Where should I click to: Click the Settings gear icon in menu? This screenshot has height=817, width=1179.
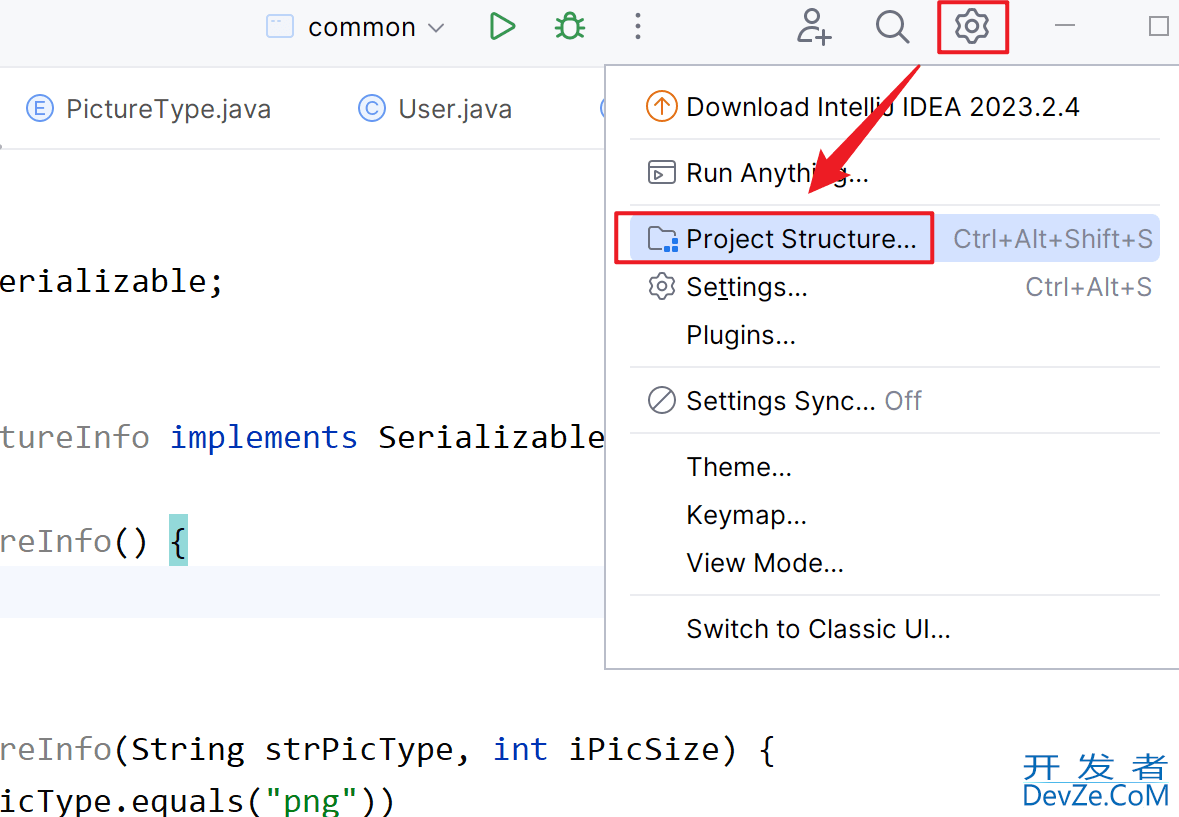(662, 287)
